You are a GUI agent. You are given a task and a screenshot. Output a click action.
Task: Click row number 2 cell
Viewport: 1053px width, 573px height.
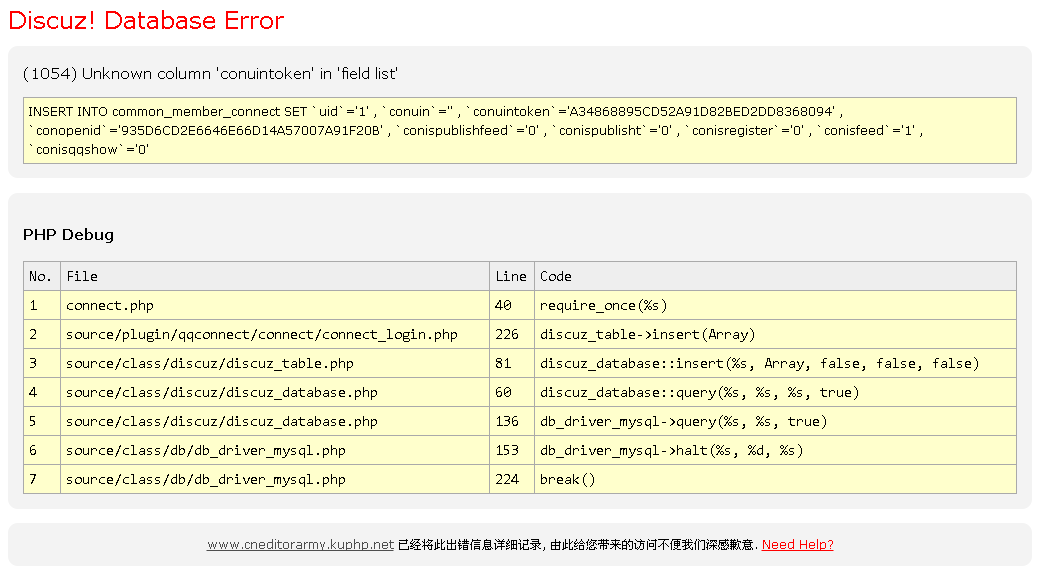pos(42,335)
